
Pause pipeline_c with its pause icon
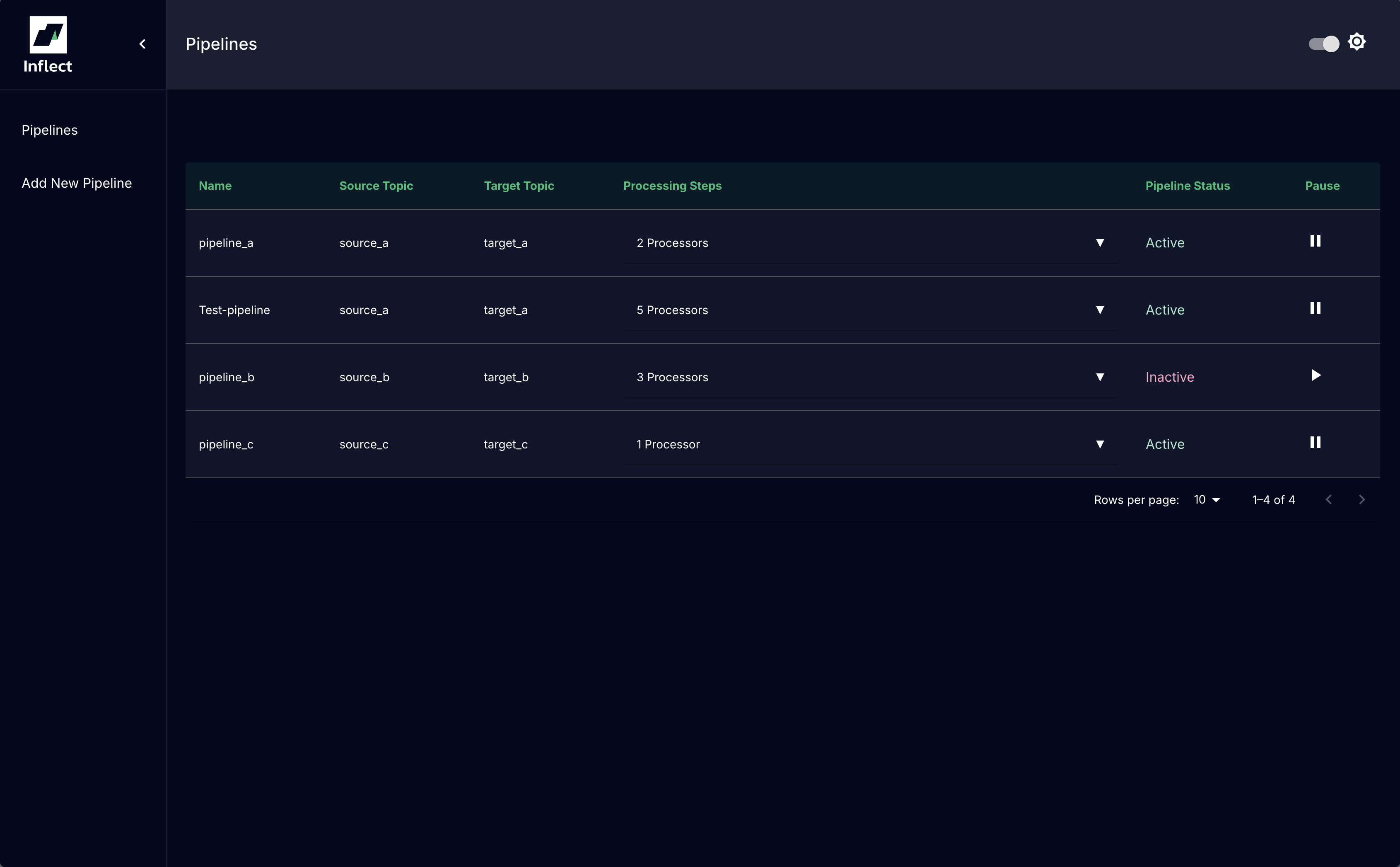[x=1315, y=442]
